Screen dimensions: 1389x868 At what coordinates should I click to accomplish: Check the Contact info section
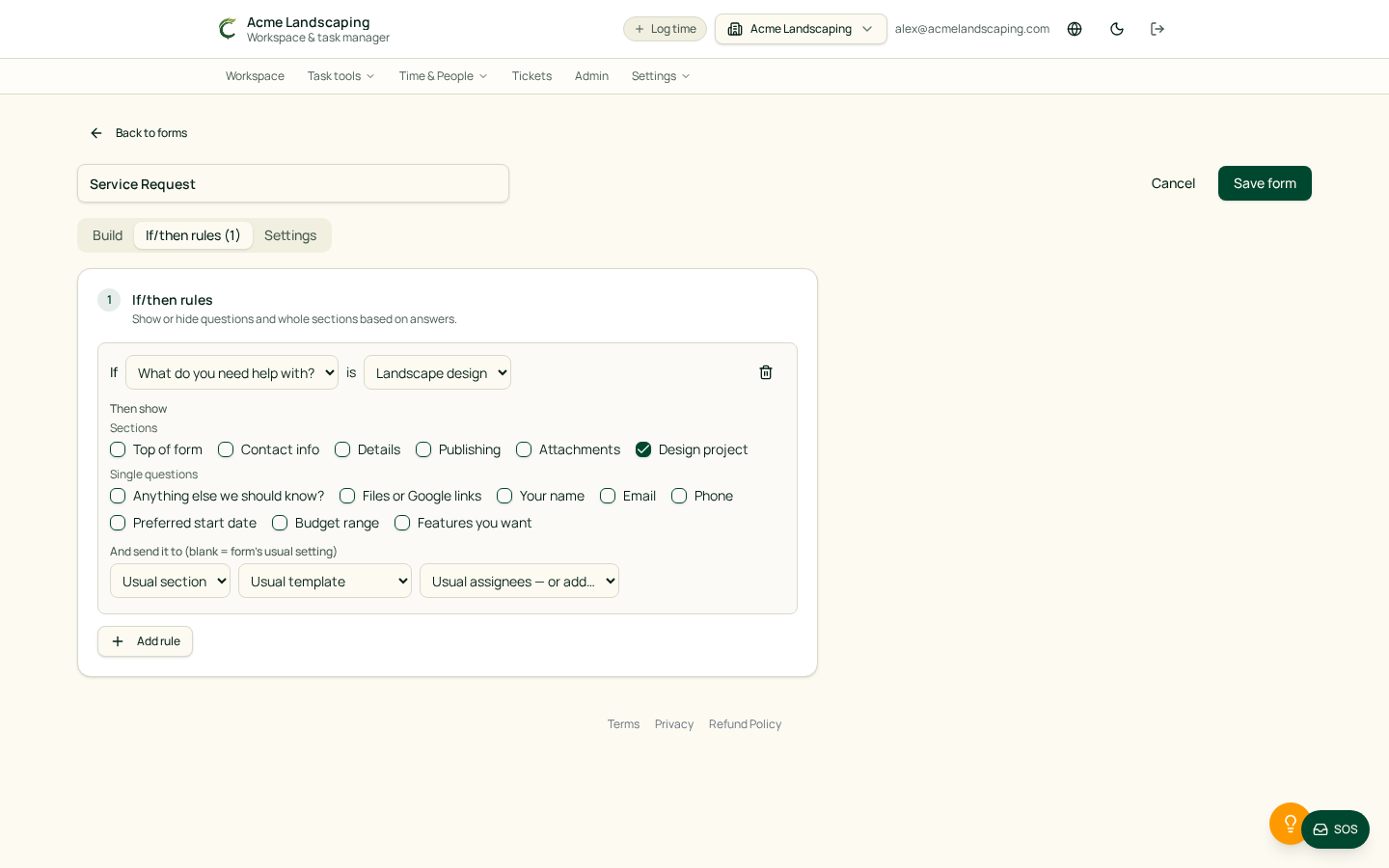click(226, 449)
